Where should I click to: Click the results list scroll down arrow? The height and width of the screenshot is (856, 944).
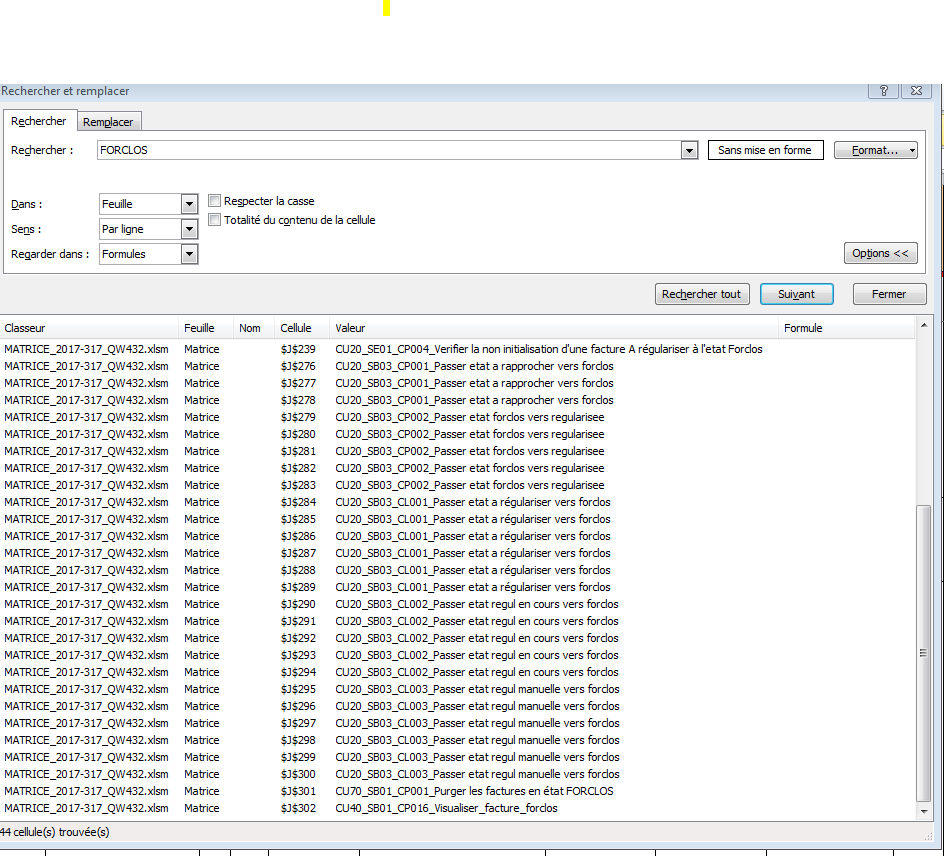click(x=924, y=812)
